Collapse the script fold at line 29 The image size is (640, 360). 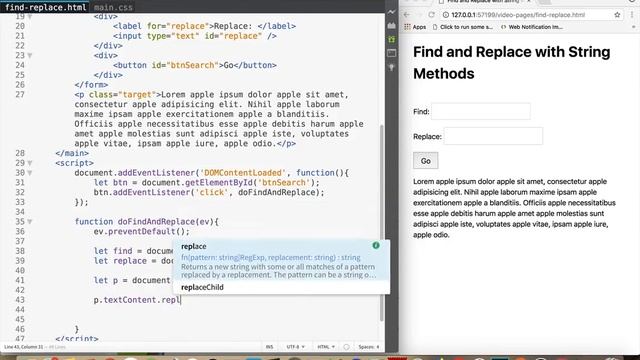point(30,163)
